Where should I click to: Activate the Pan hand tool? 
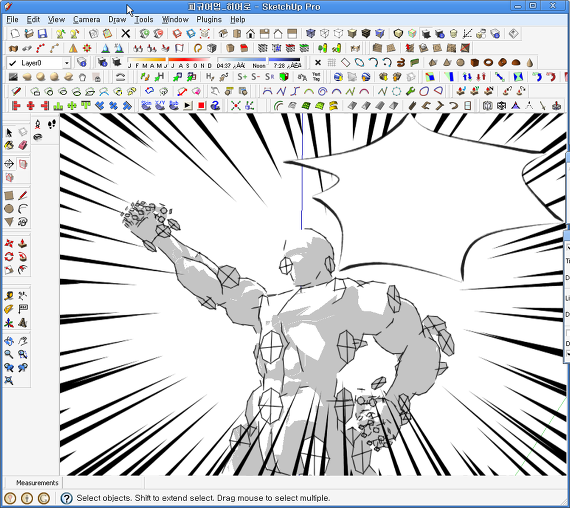(23, 341)
